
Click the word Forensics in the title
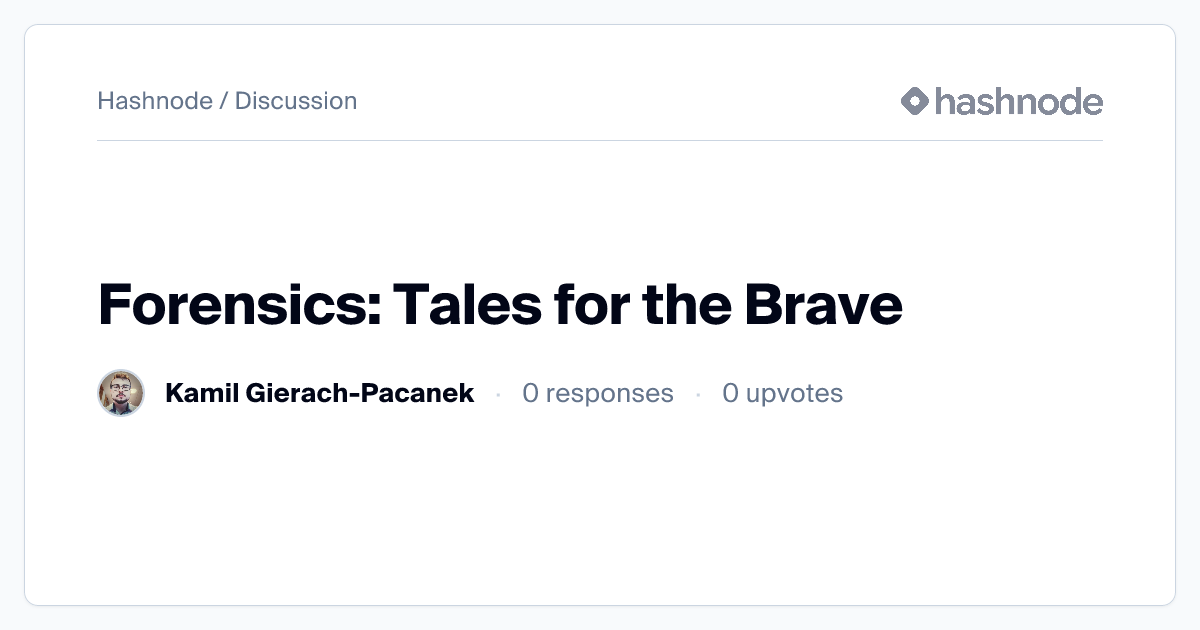236,305
